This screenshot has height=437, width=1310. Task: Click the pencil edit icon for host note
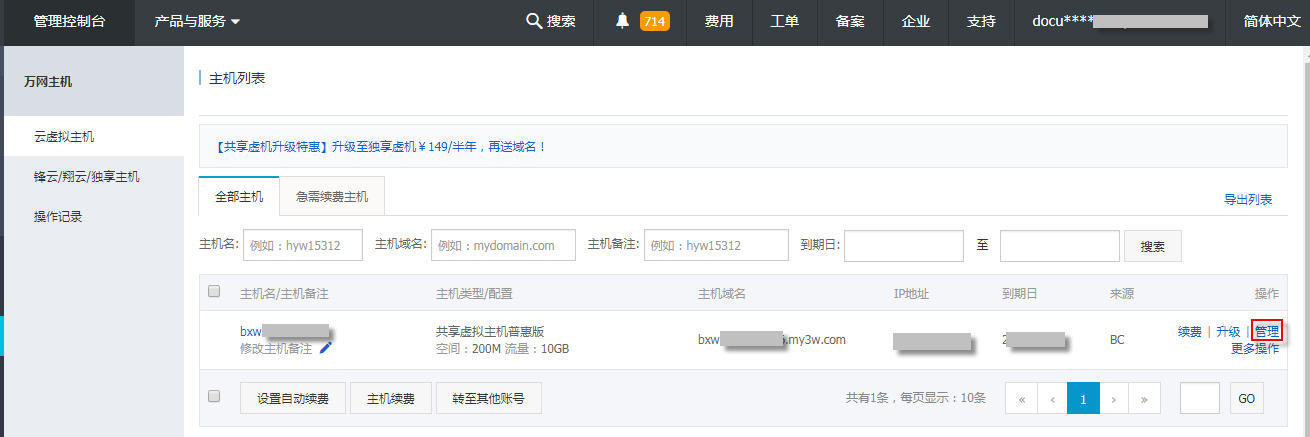[326, 348]
